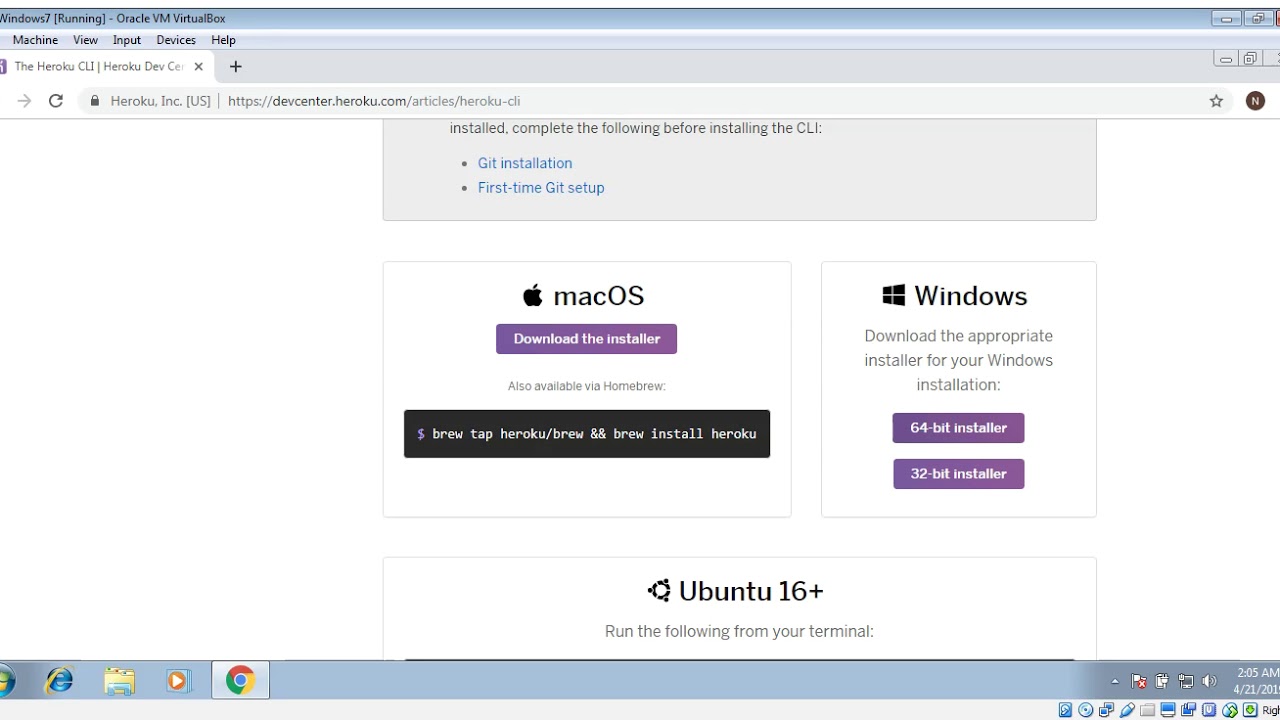The height and width of the screenshot is (720, 1280).
Task: Go forward with the browser forward arrow
Action: pyautogui.click(x=24, y=101)
